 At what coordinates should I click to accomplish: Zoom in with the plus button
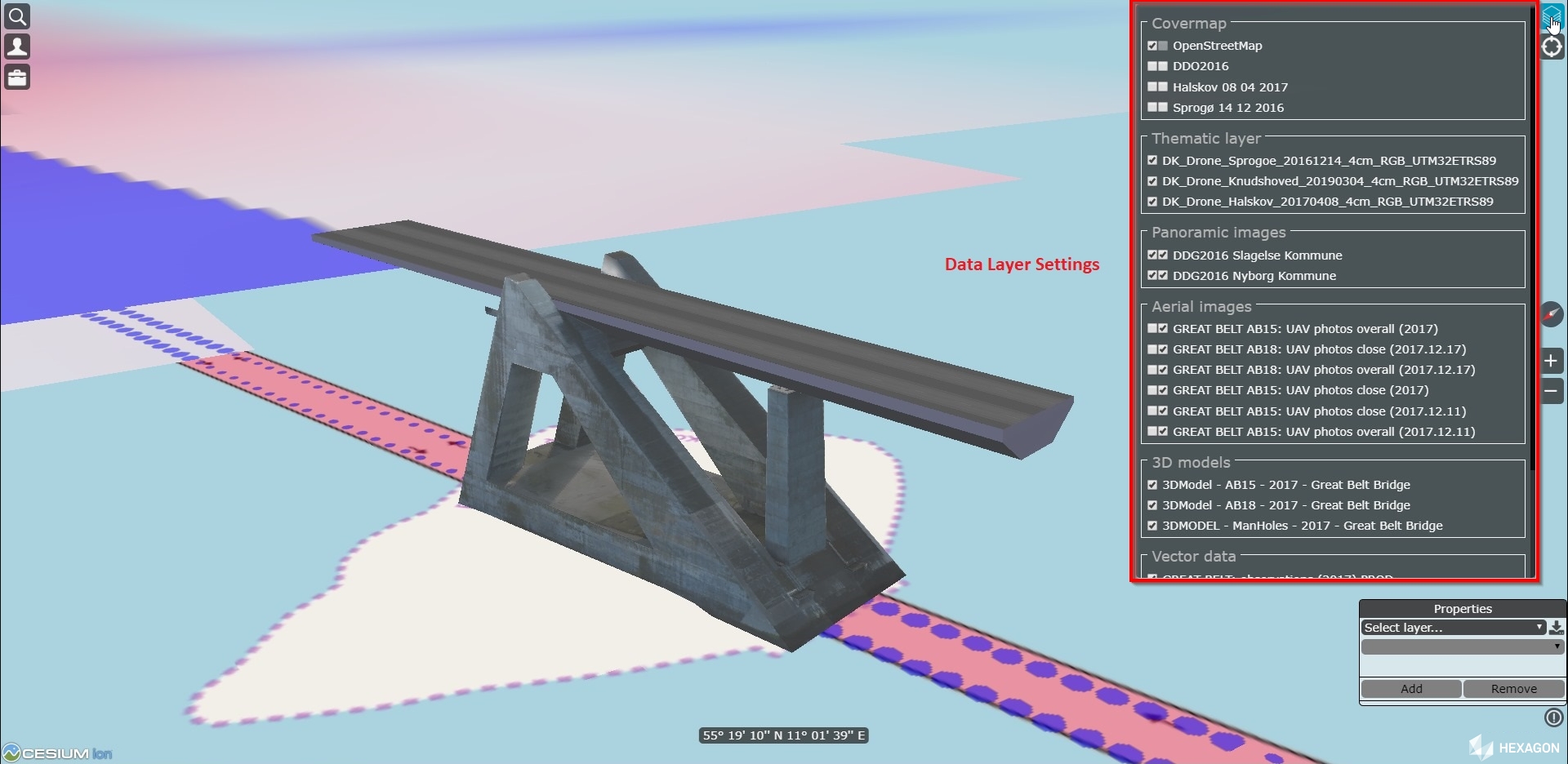click(1552, 361)
